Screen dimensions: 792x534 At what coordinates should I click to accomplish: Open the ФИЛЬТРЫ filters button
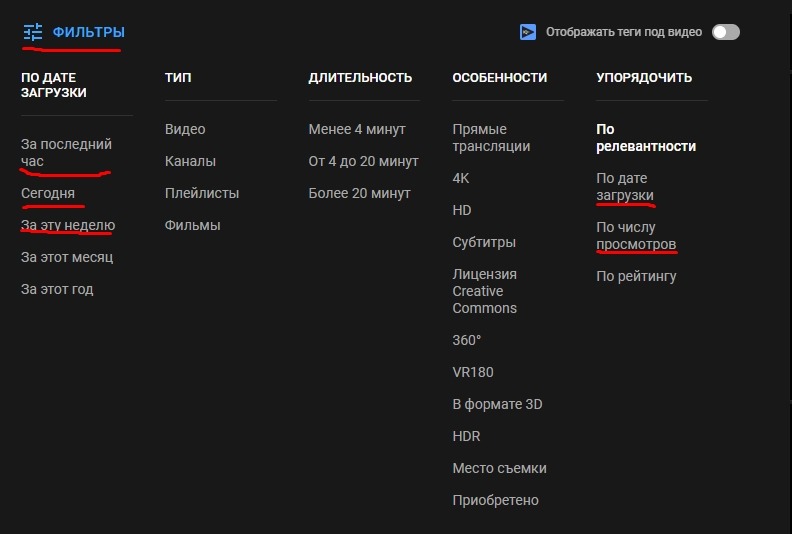(x=88, y=32)
